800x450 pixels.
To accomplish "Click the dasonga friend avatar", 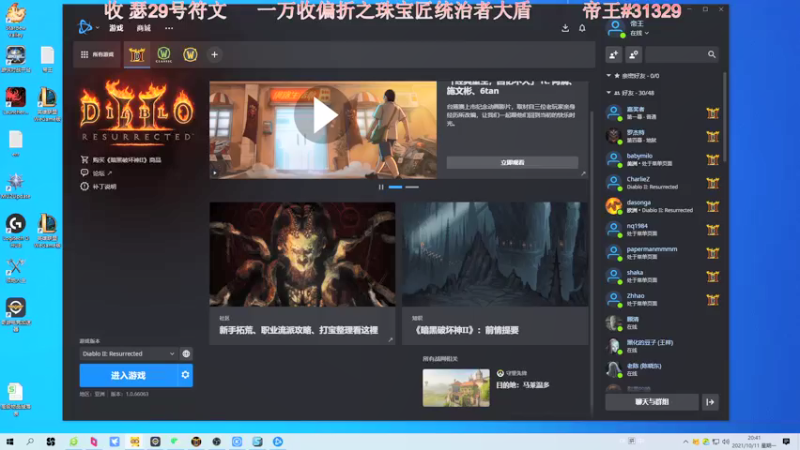I will click(x=614, y=206).
